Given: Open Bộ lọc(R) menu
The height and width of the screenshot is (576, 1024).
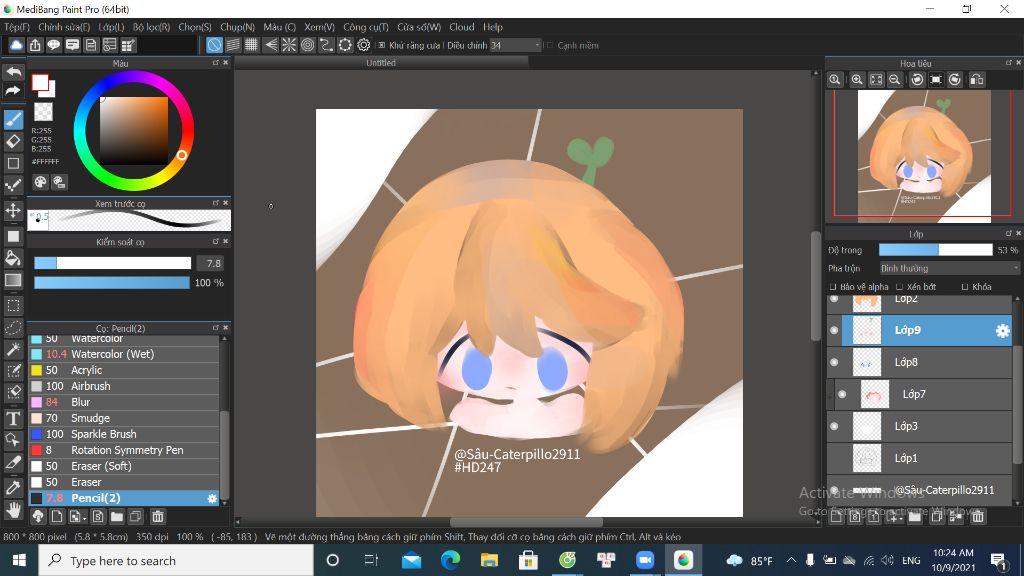Looking at the screenshot, I should tap(152, 27).
